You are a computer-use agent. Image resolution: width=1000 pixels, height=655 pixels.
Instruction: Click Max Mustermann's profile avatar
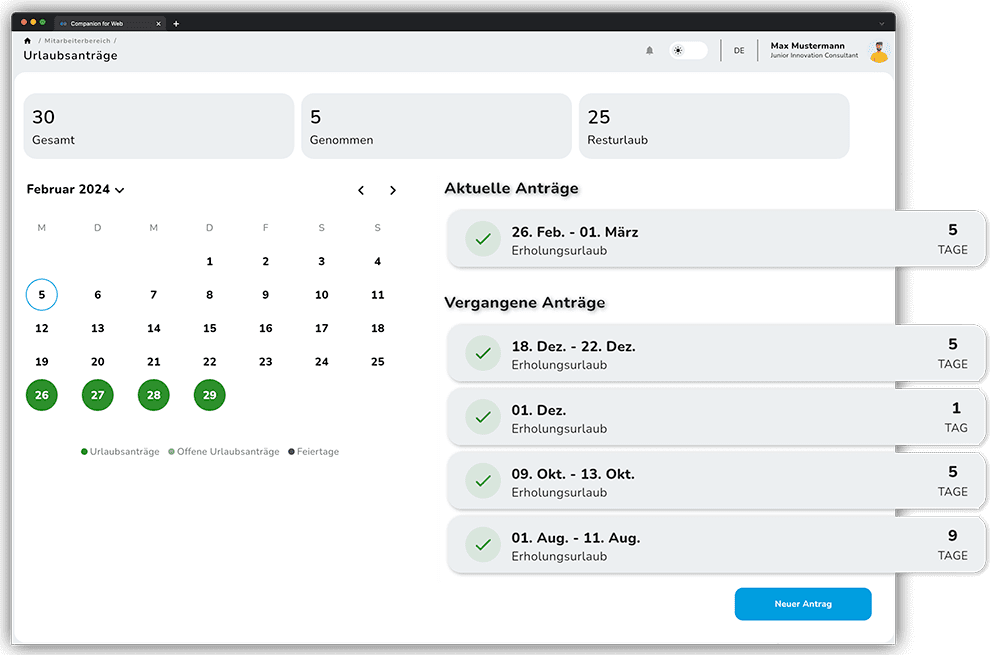point(879,52)
